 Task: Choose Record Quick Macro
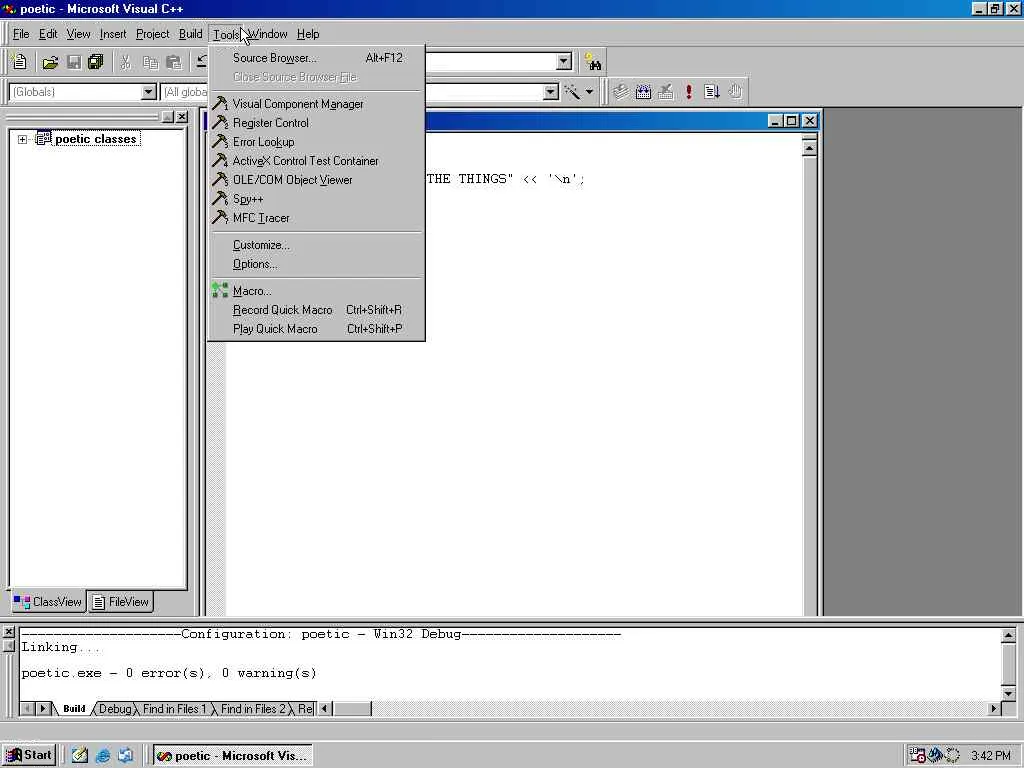317,310
